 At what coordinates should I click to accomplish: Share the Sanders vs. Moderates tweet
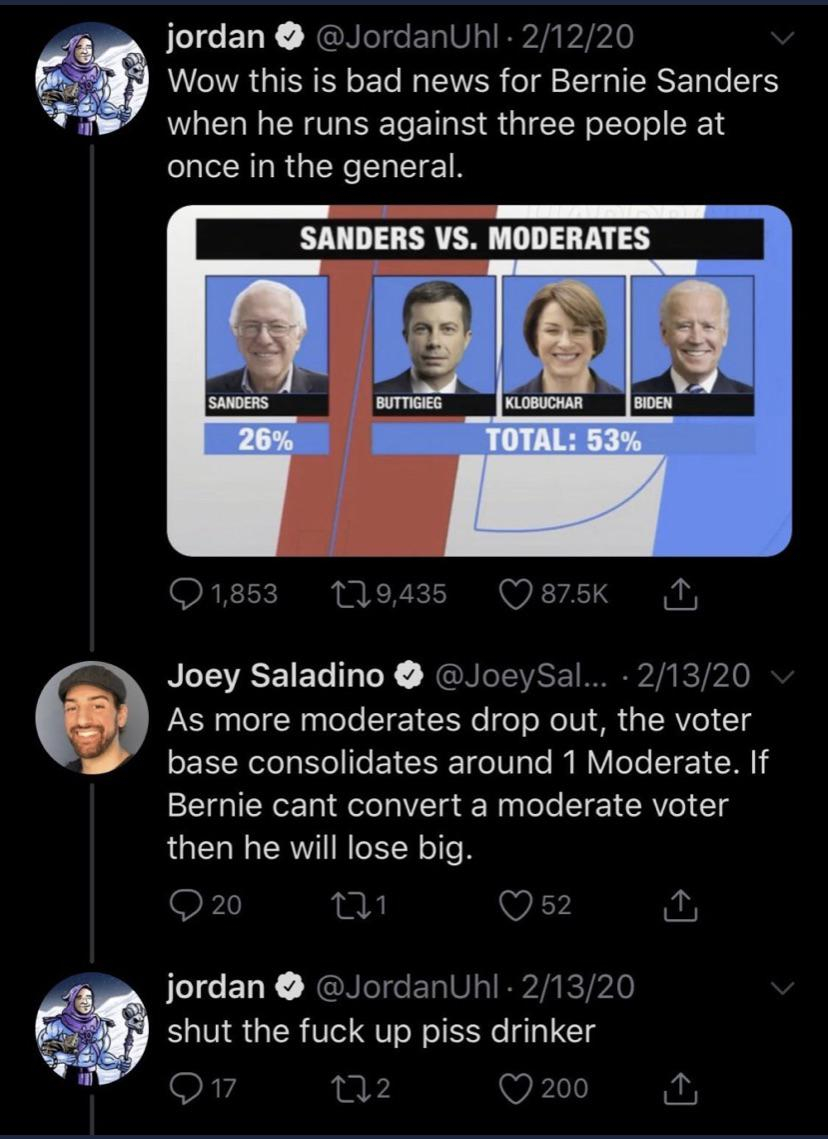click(677, 594)
